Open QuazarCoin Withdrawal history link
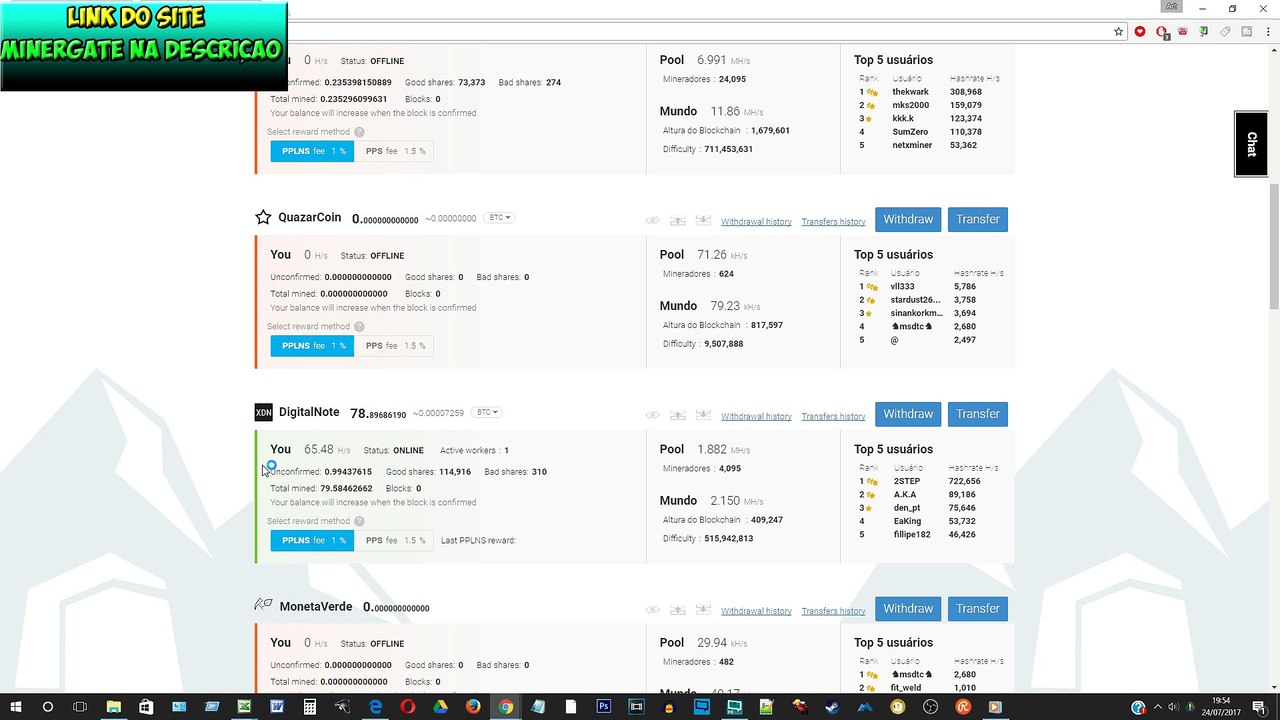This screenshot has height=720, width=1280. (756, 222)
